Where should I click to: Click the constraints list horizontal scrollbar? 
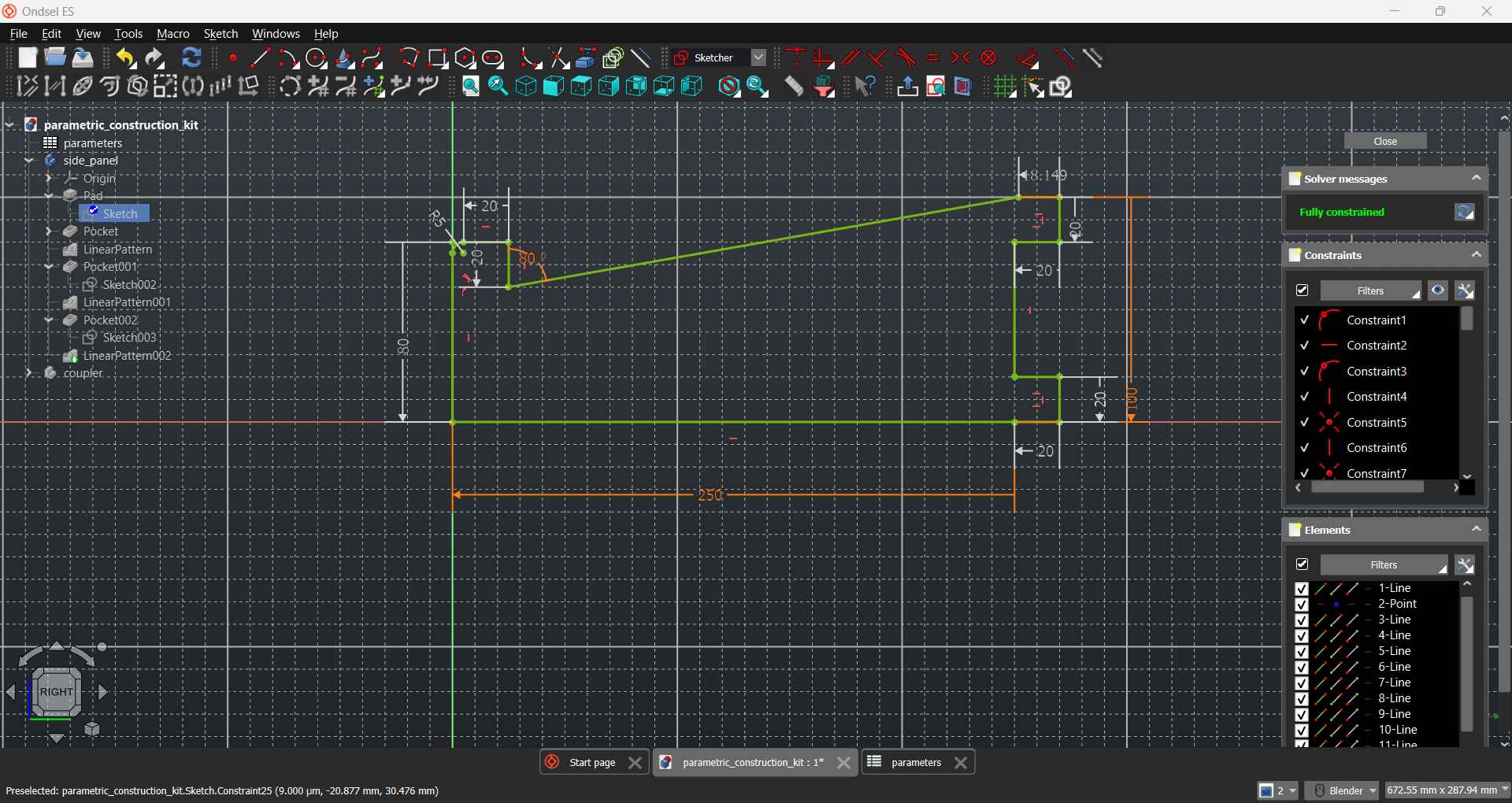1367,488
